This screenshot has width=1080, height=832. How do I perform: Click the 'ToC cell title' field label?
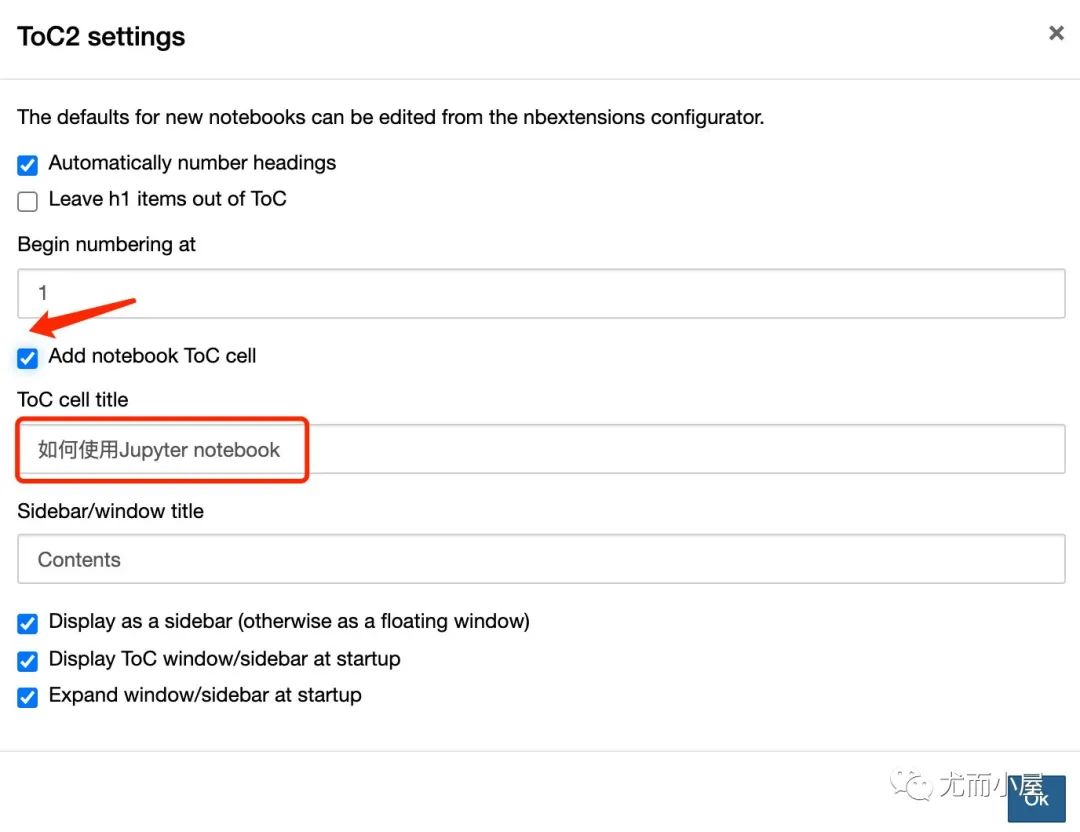tap(73, 400)
